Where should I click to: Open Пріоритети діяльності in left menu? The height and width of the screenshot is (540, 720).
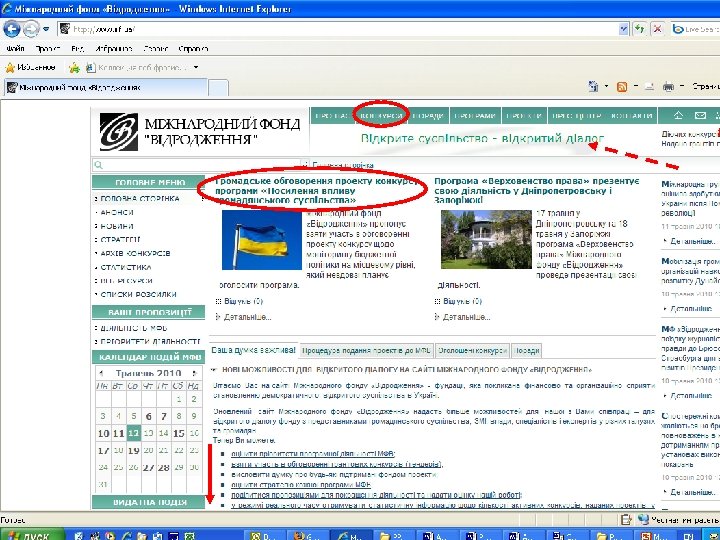[150, 341]
